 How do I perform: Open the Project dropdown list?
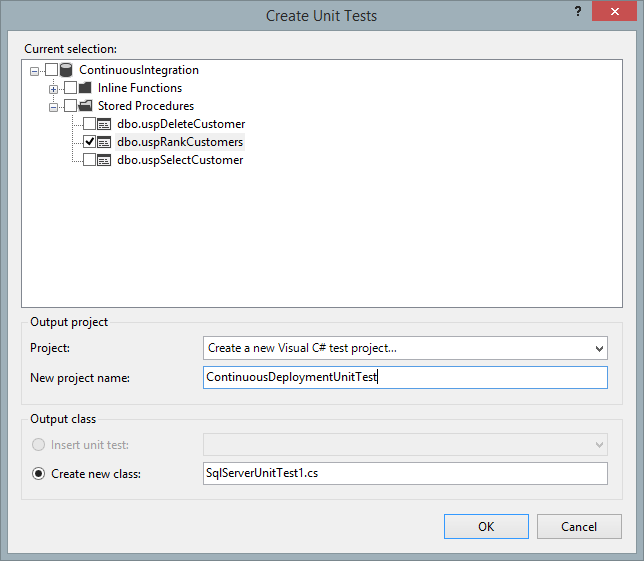click(x=598, y=349)
